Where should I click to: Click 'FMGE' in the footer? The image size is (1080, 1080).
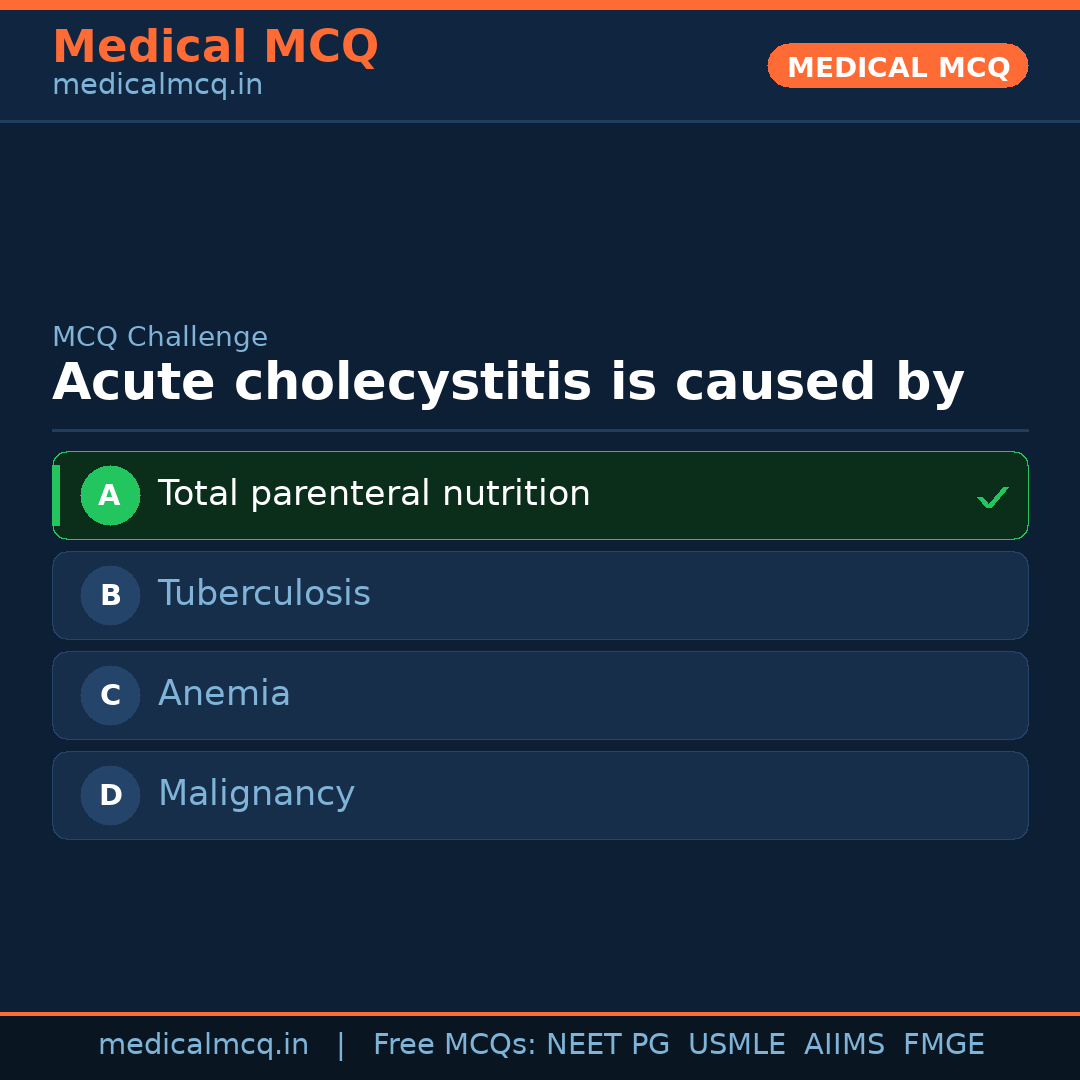(x=943, y=1045)
